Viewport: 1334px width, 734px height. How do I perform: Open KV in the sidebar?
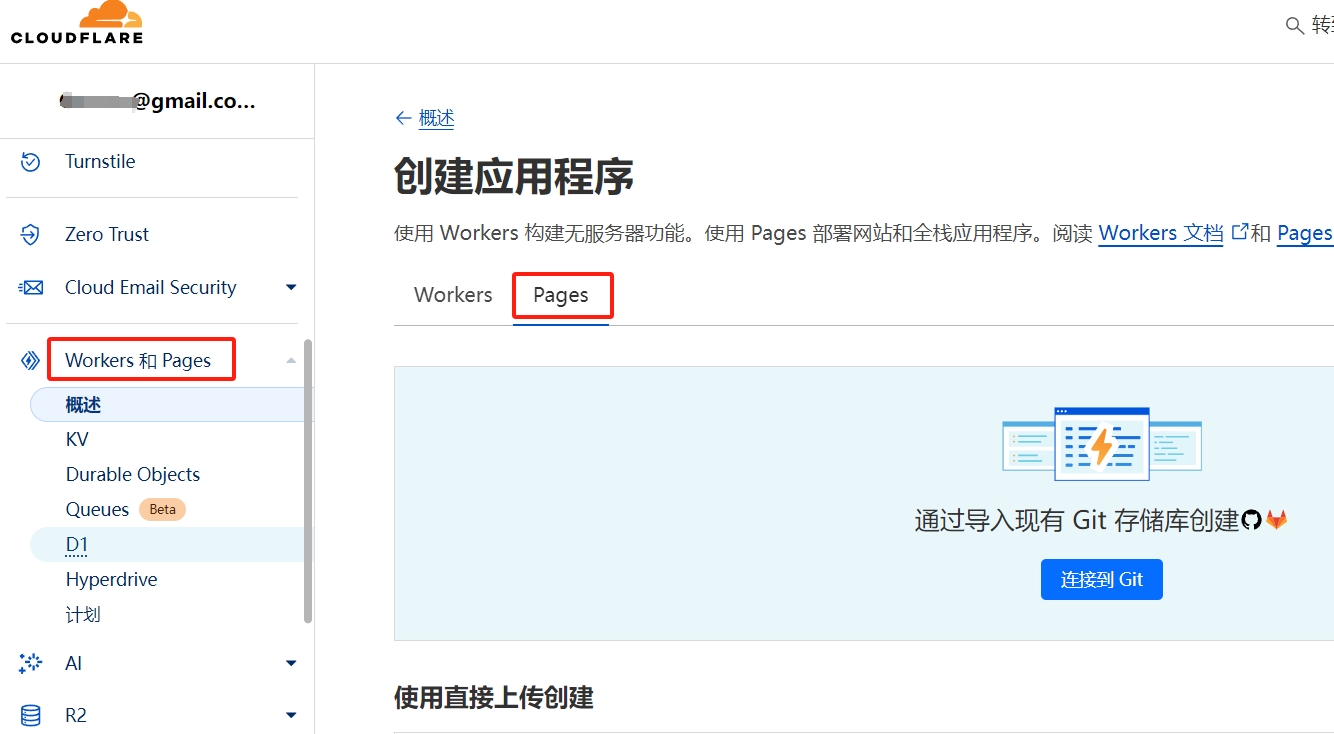point(77,440)
